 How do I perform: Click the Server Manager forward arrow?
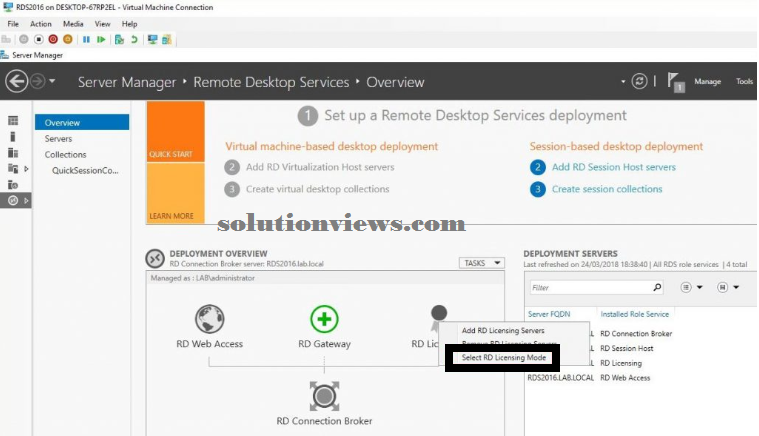(38, 81)
